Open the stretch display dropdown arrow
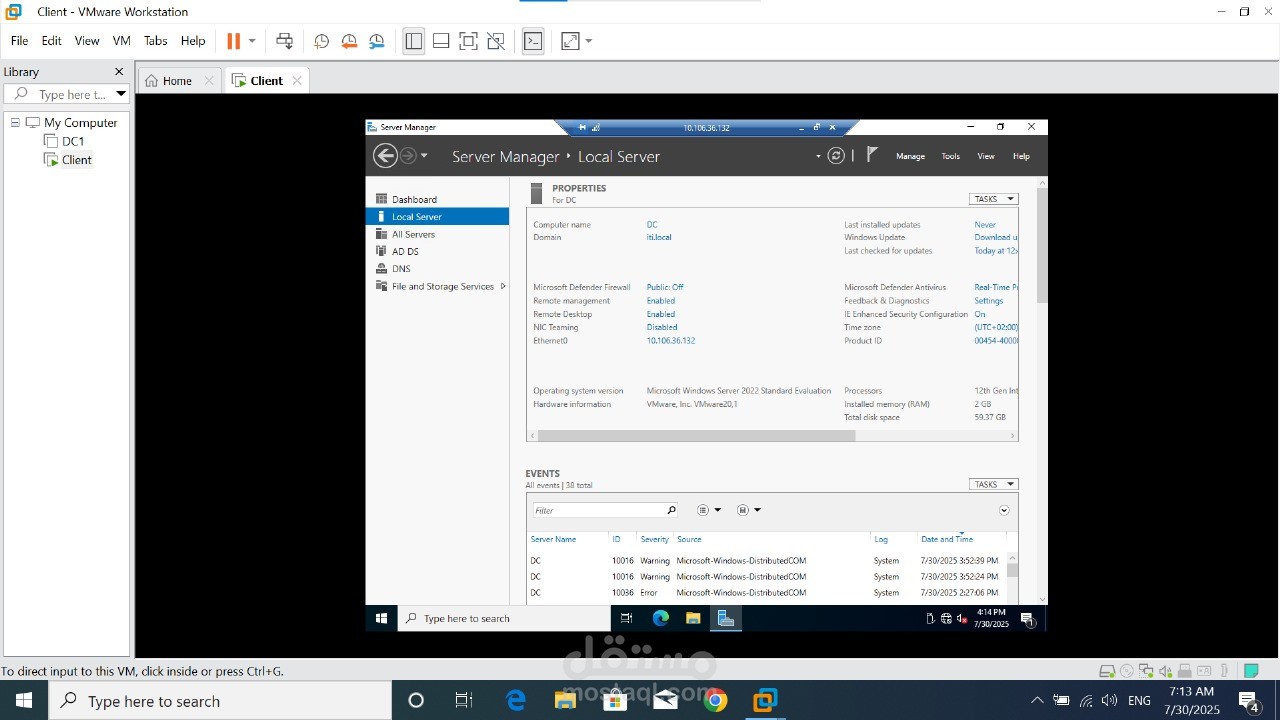The image size is (1280, 720). click(588, 41)
